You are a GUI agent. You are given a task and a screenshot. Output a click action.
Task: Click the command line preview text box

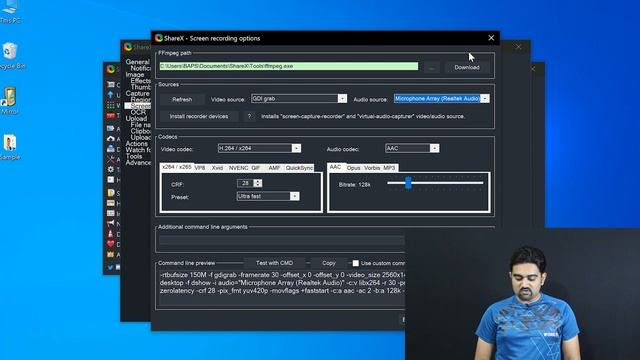[282, 288]
